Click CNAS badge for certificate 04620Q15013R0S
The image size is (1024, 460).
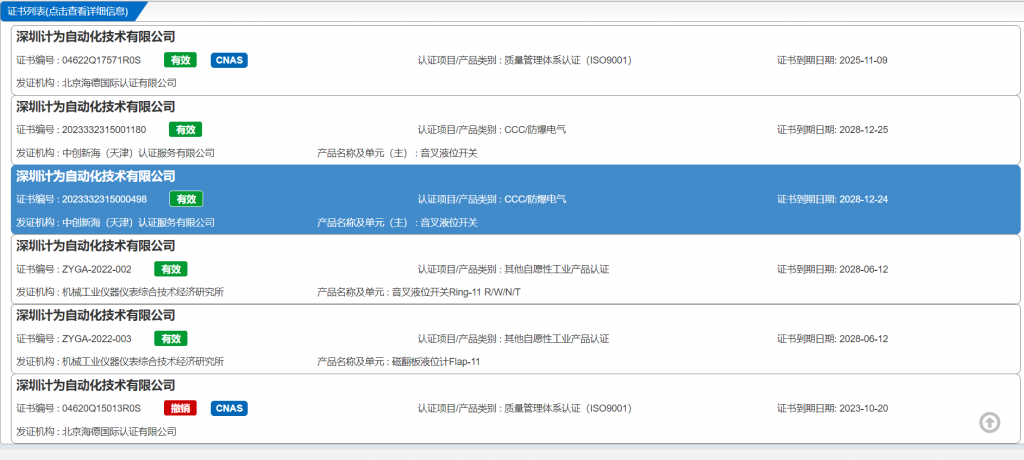(229, 408)
